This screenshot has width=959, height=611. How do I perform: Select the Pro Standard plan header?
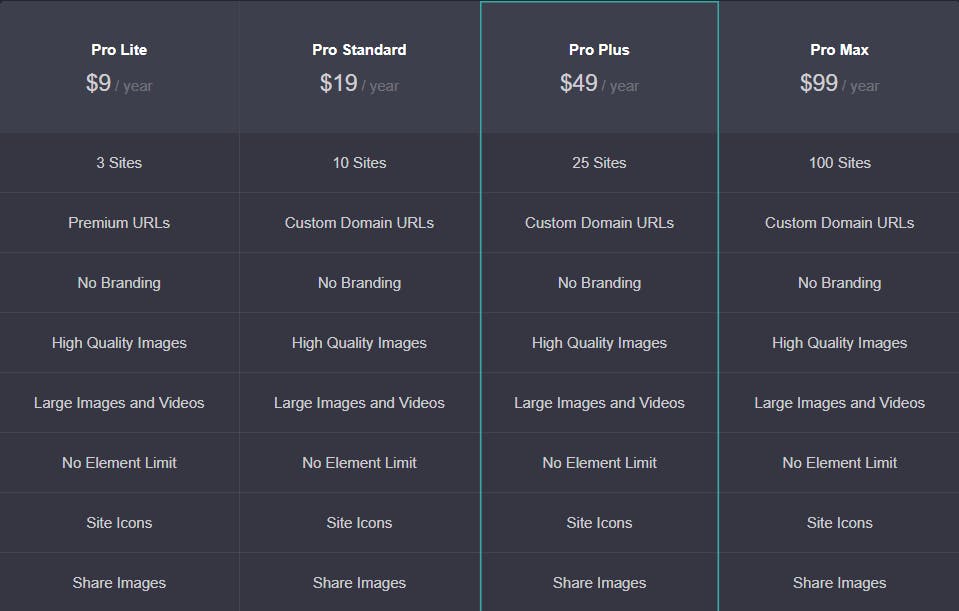(x=359, y=50)
